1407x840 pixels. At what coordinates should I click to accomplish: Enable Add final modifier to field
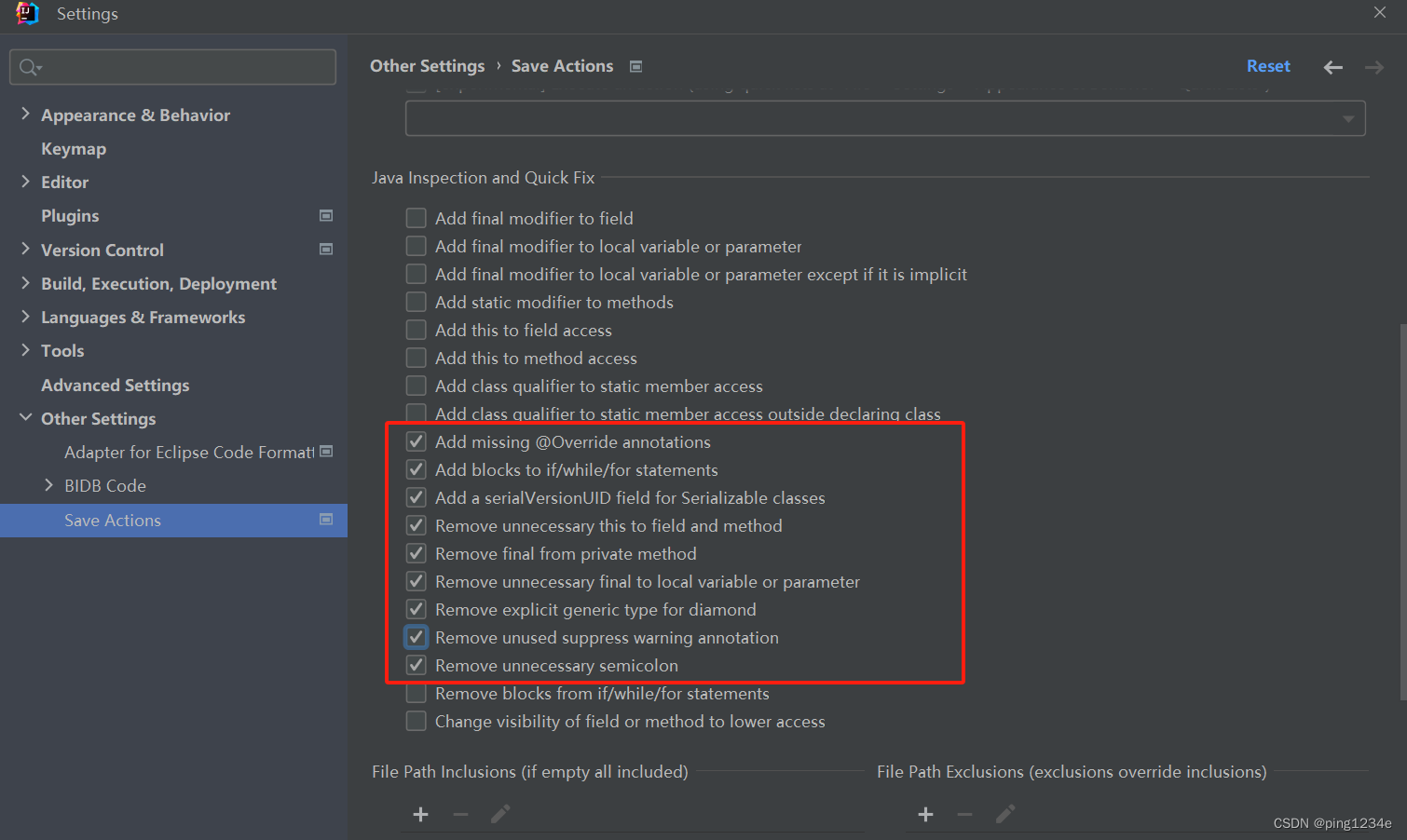416,217
